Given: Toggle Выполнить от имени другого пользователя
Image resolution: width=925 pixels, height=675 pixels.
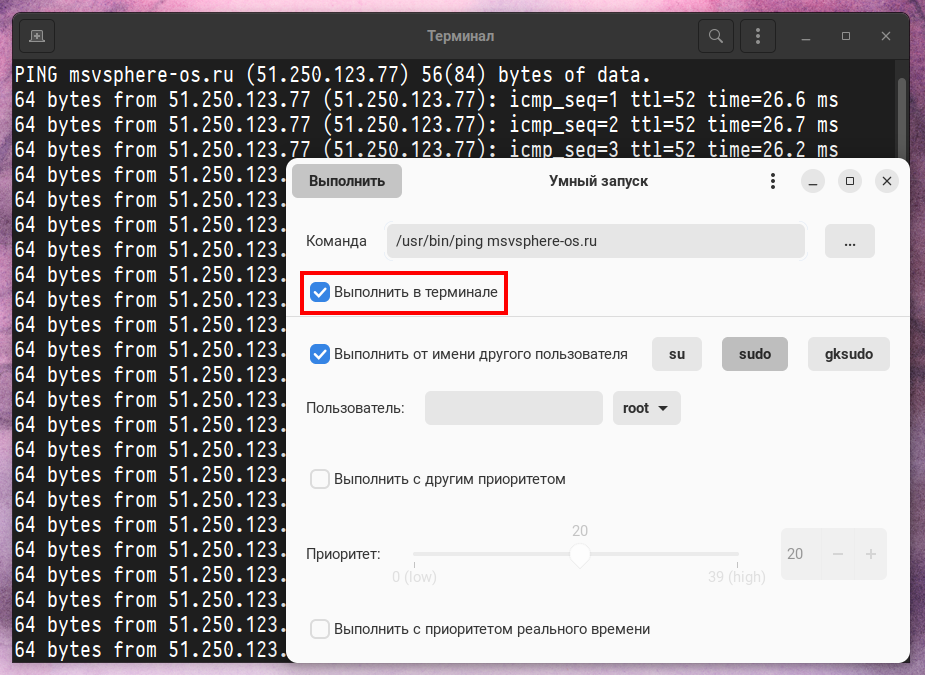Looking at the screenshot, I should (320, 354).
